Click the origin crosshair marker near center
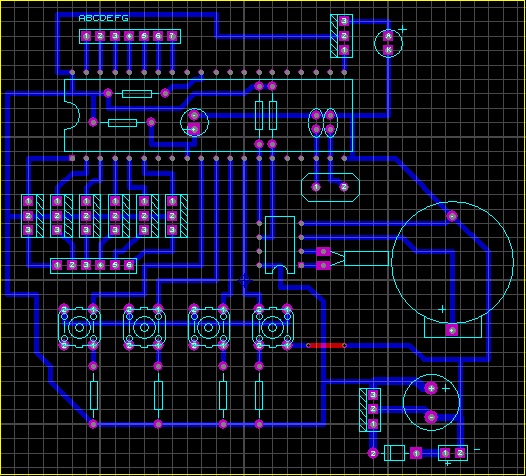The height and width of the screenshot is (476, 526). coord(244,280)
